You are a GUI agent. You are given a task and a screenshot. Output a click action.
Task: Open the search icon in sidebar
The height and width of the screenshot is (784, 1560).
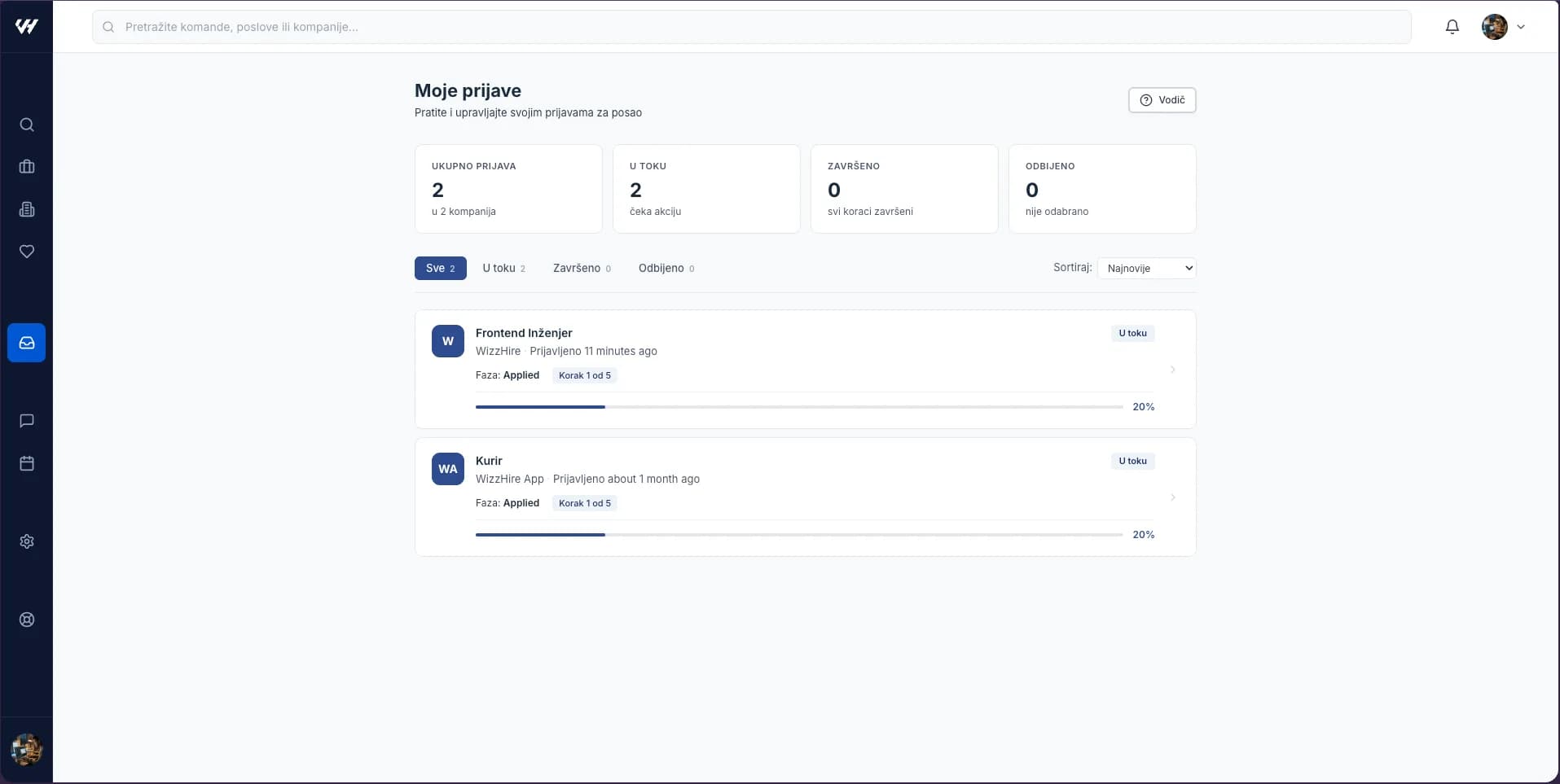(x=27, y=125)
